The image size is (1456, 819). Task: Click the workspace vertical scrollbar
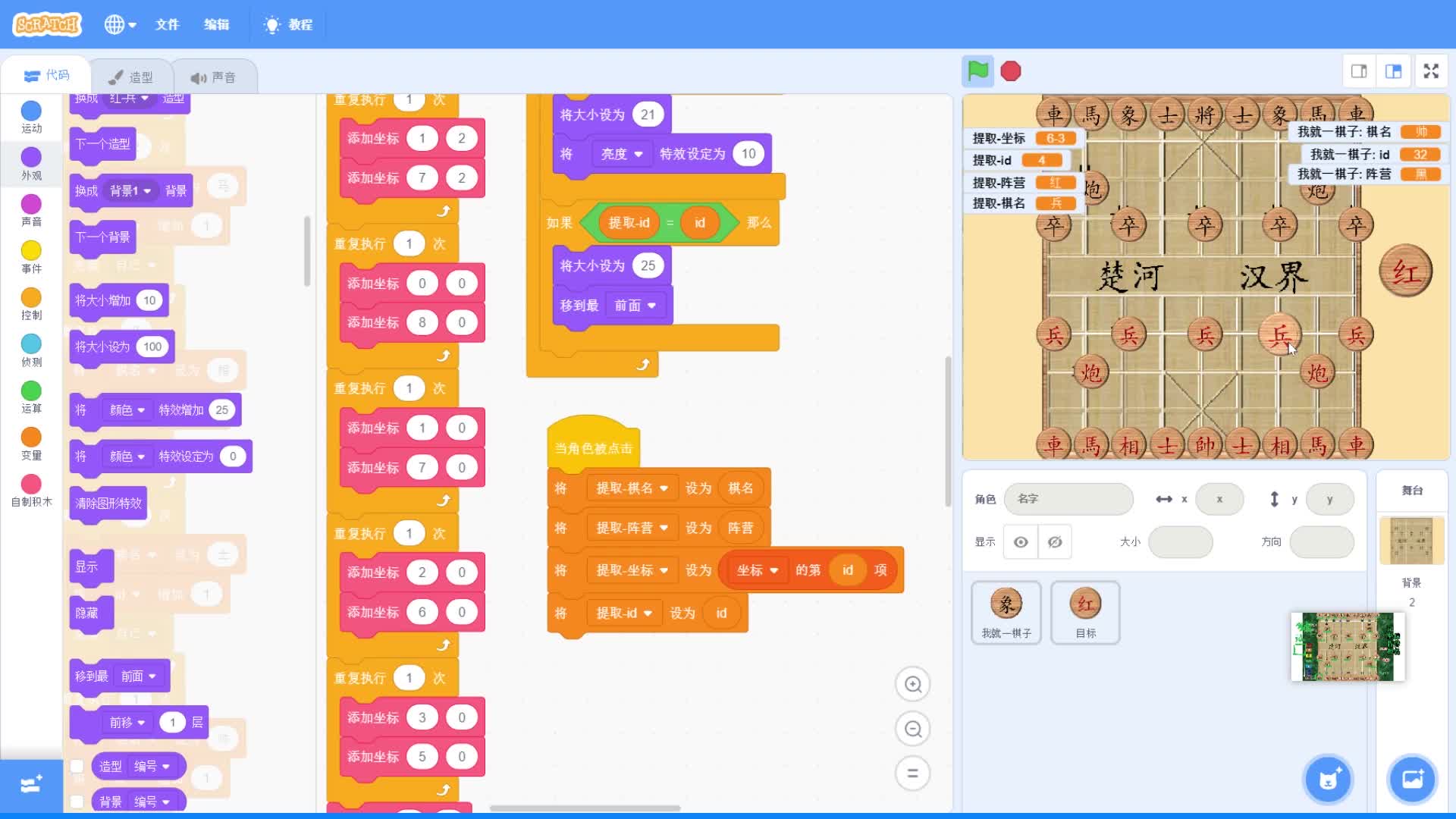tap(948, 431)
